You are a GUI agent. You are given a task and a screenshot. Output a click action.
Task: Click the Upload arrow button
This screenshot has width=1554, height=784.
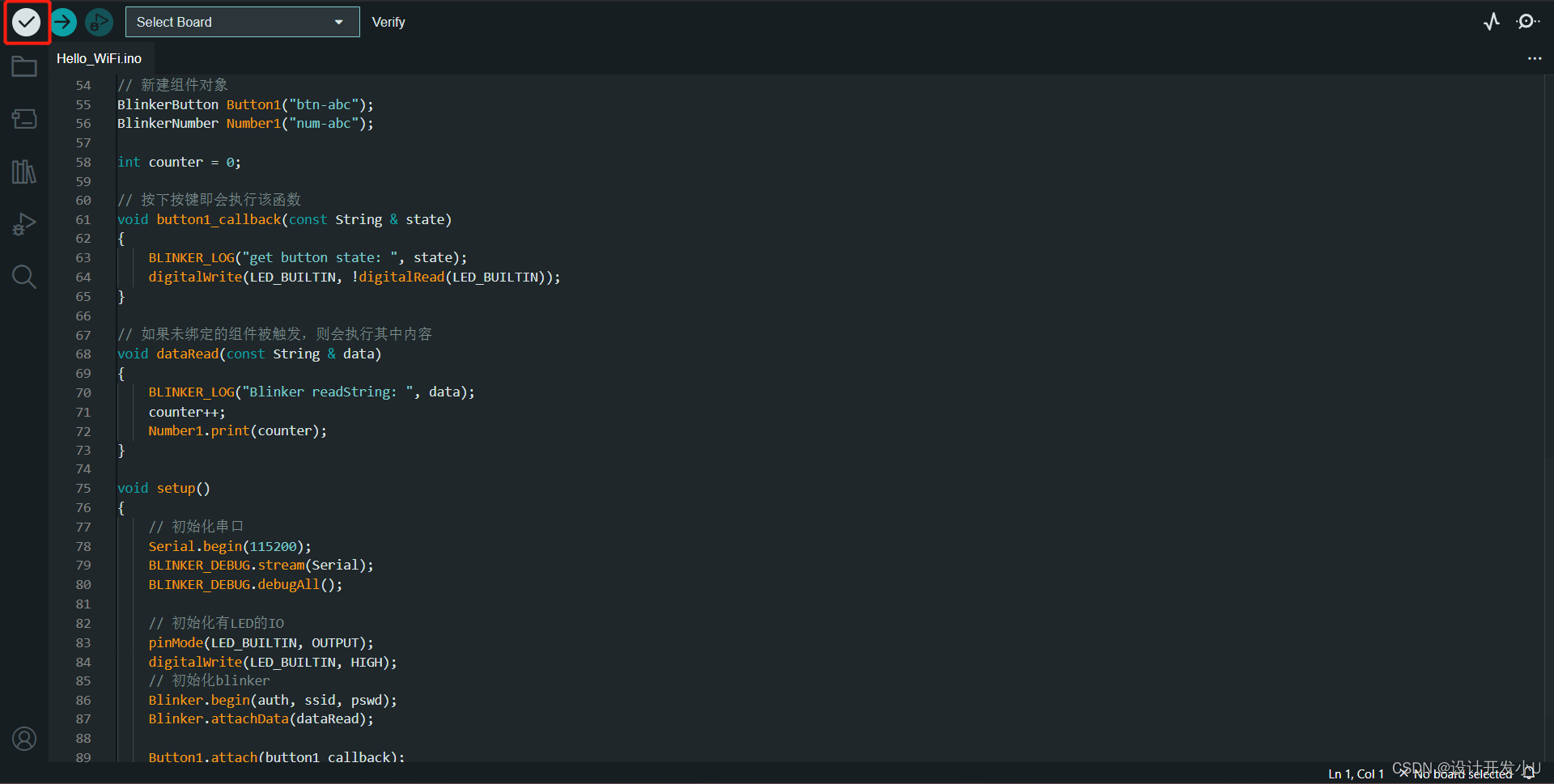click(x=63, y=22)
